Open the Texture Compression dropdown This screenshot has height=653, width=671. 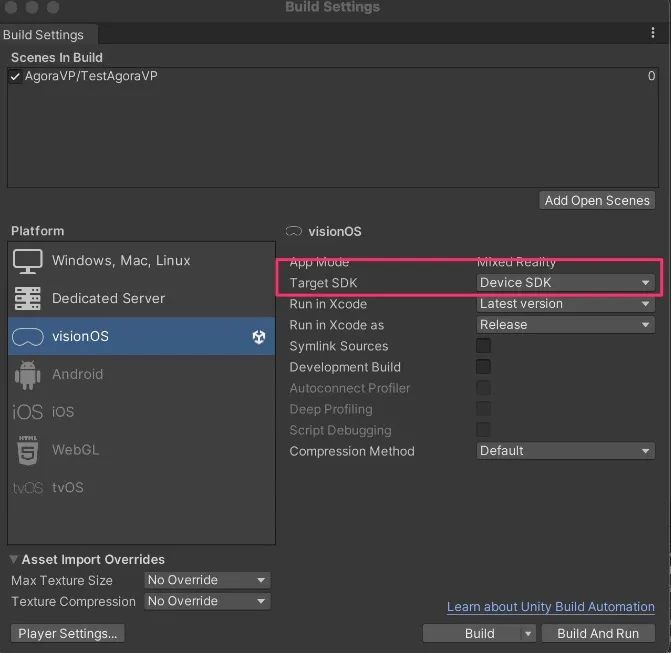tap(207, 601)
